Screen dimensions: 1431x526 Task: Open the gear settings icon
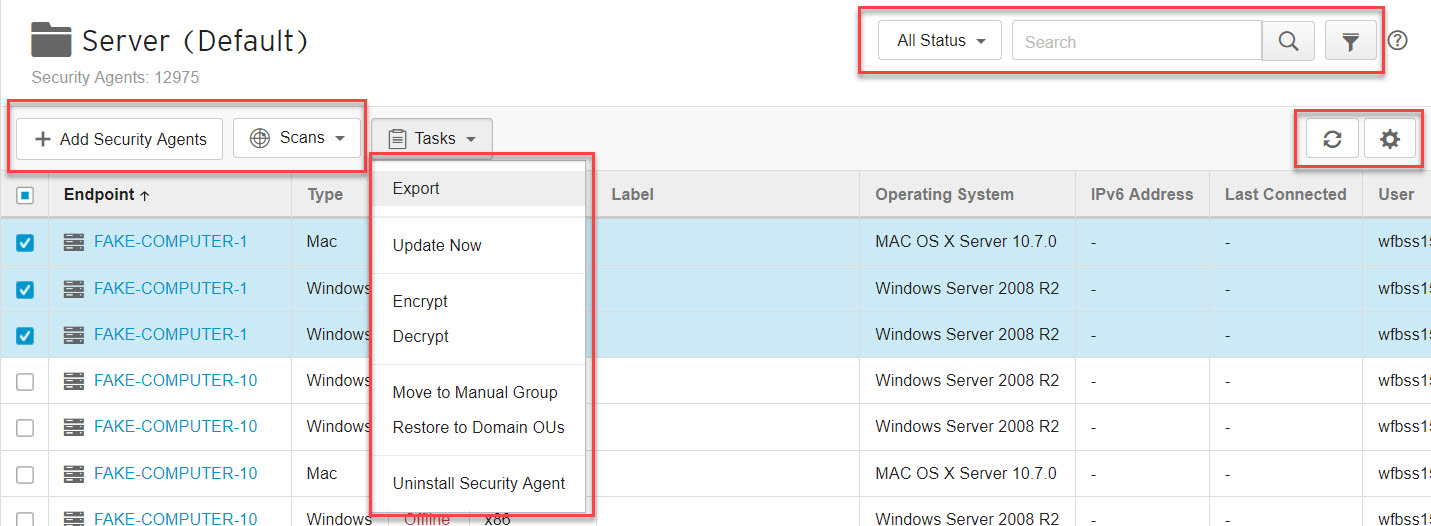(1389, 139)
